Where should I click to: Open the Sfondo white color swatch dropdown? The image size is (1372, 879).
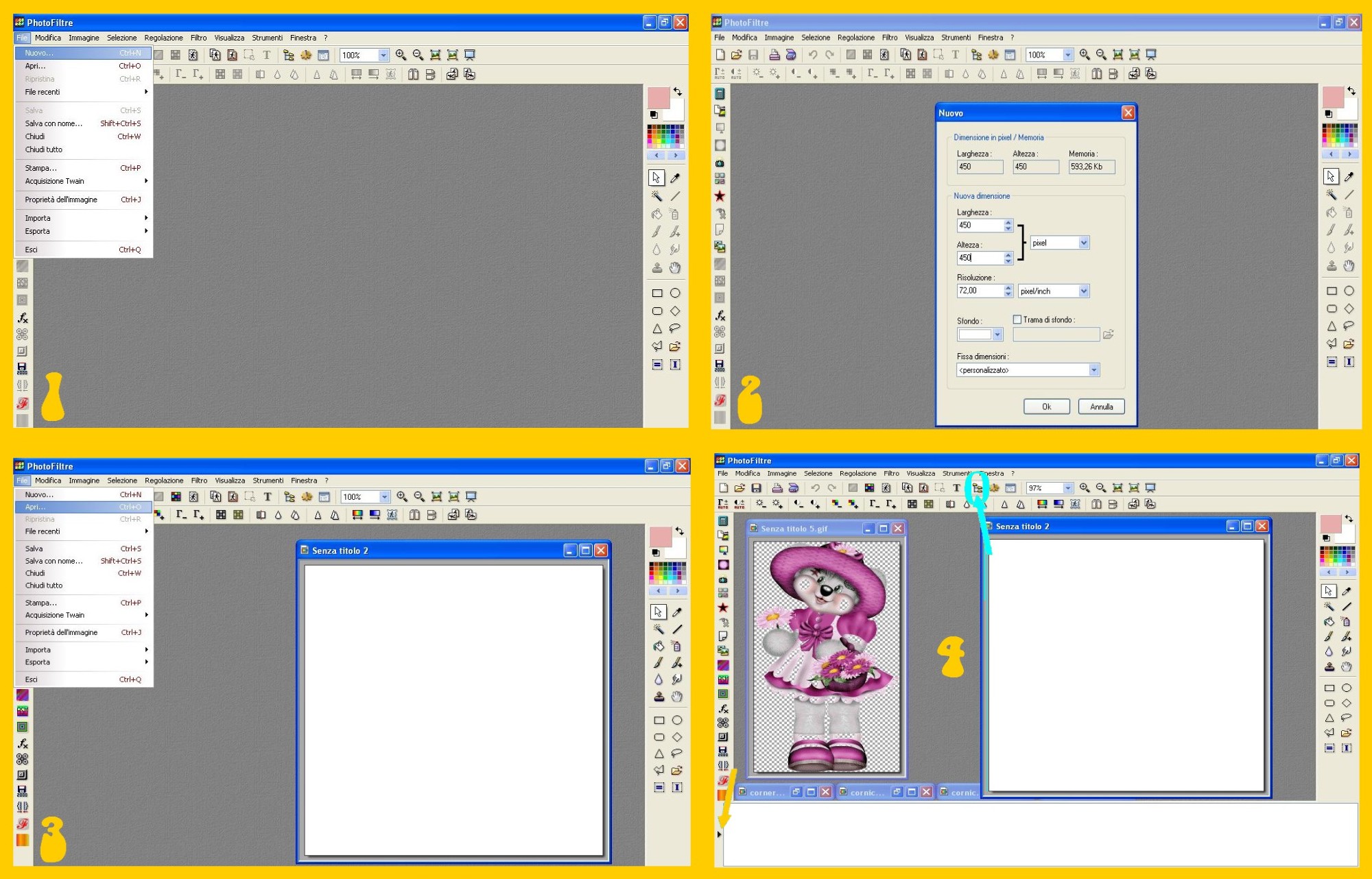[997, 335]
